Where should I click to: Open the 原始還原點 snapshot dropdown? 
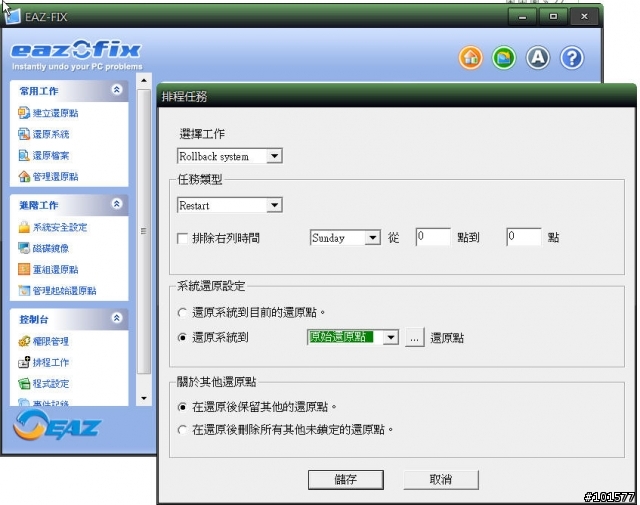pyautogui.click(x=353, y=337)
